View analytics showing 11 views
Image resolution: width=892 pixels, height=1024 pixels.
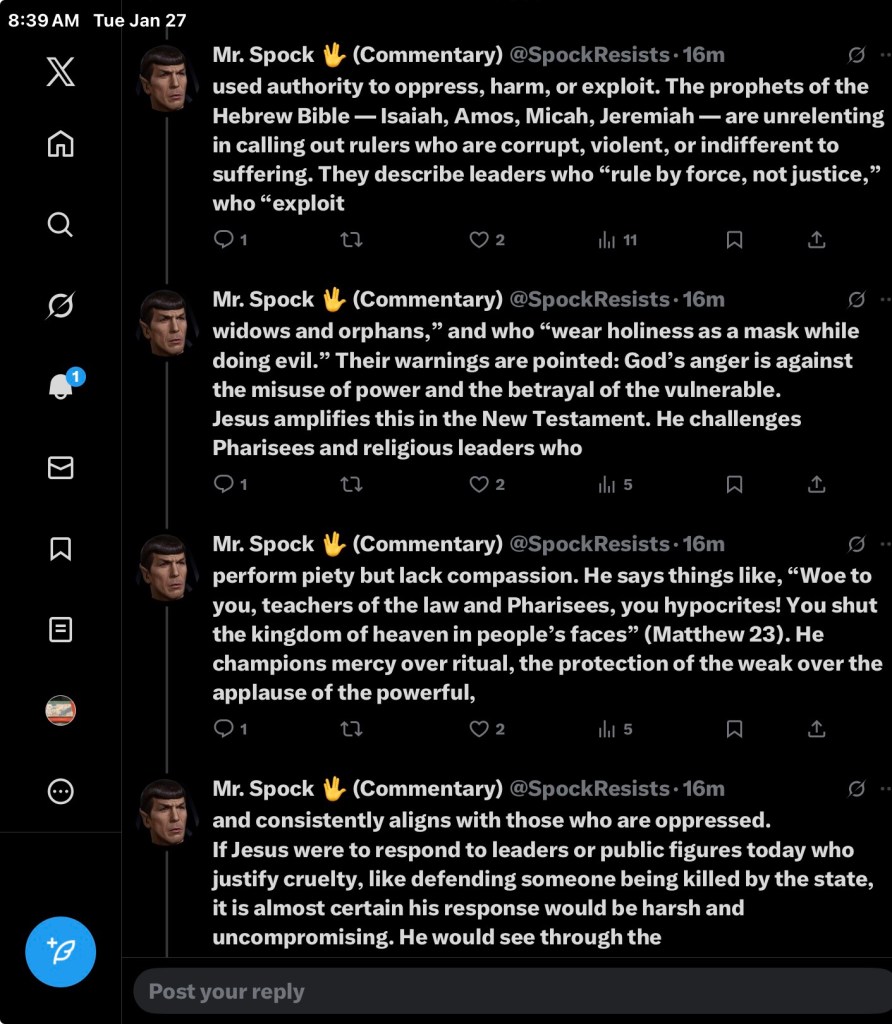pos(617,240)
